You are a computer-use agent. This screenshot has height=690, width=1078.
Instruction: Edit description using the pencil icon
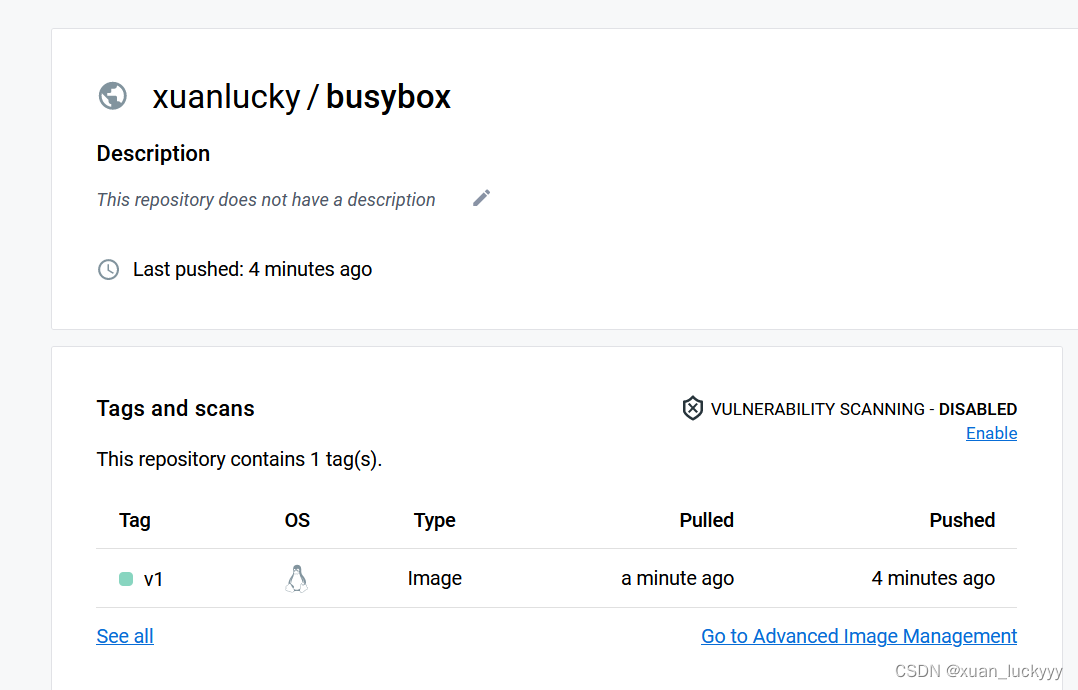481,199
